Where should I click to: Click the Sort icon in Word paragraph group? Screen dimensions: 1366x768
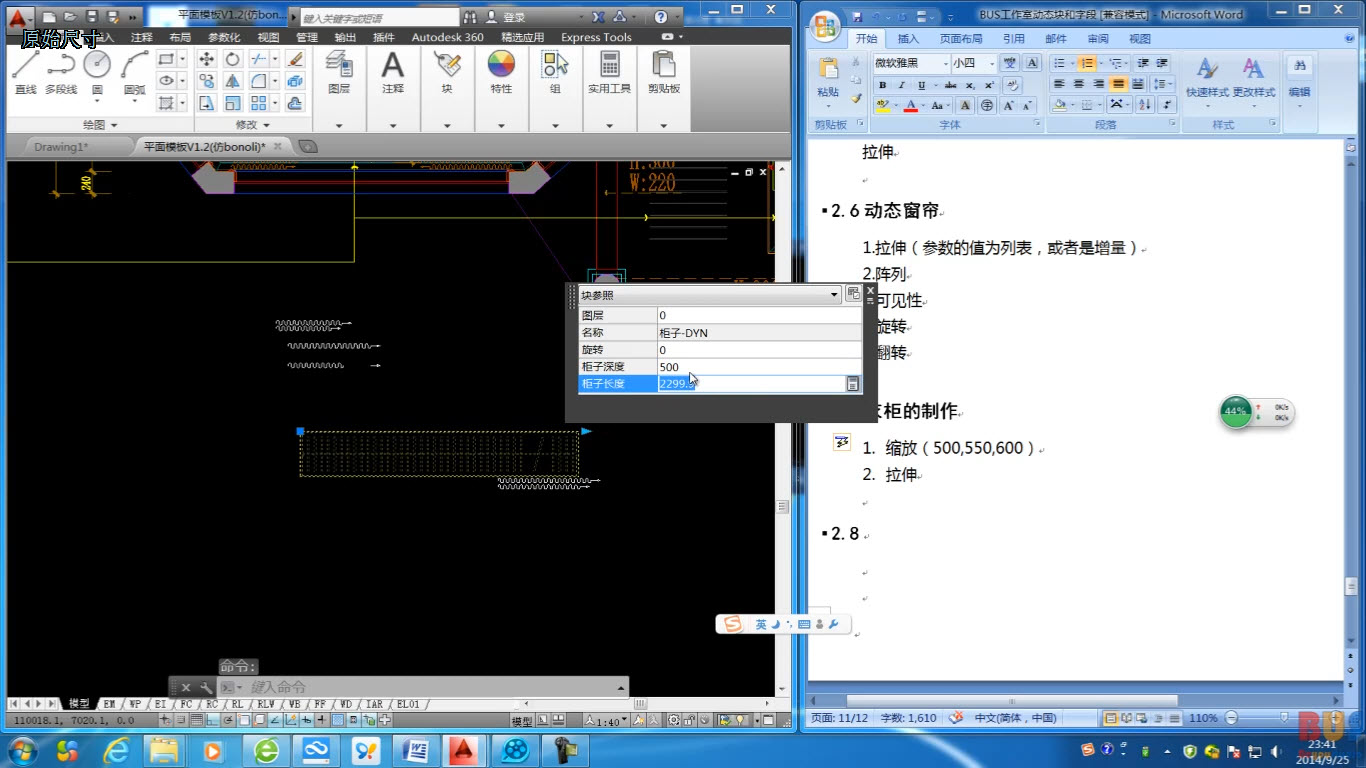click(1145, 105)
